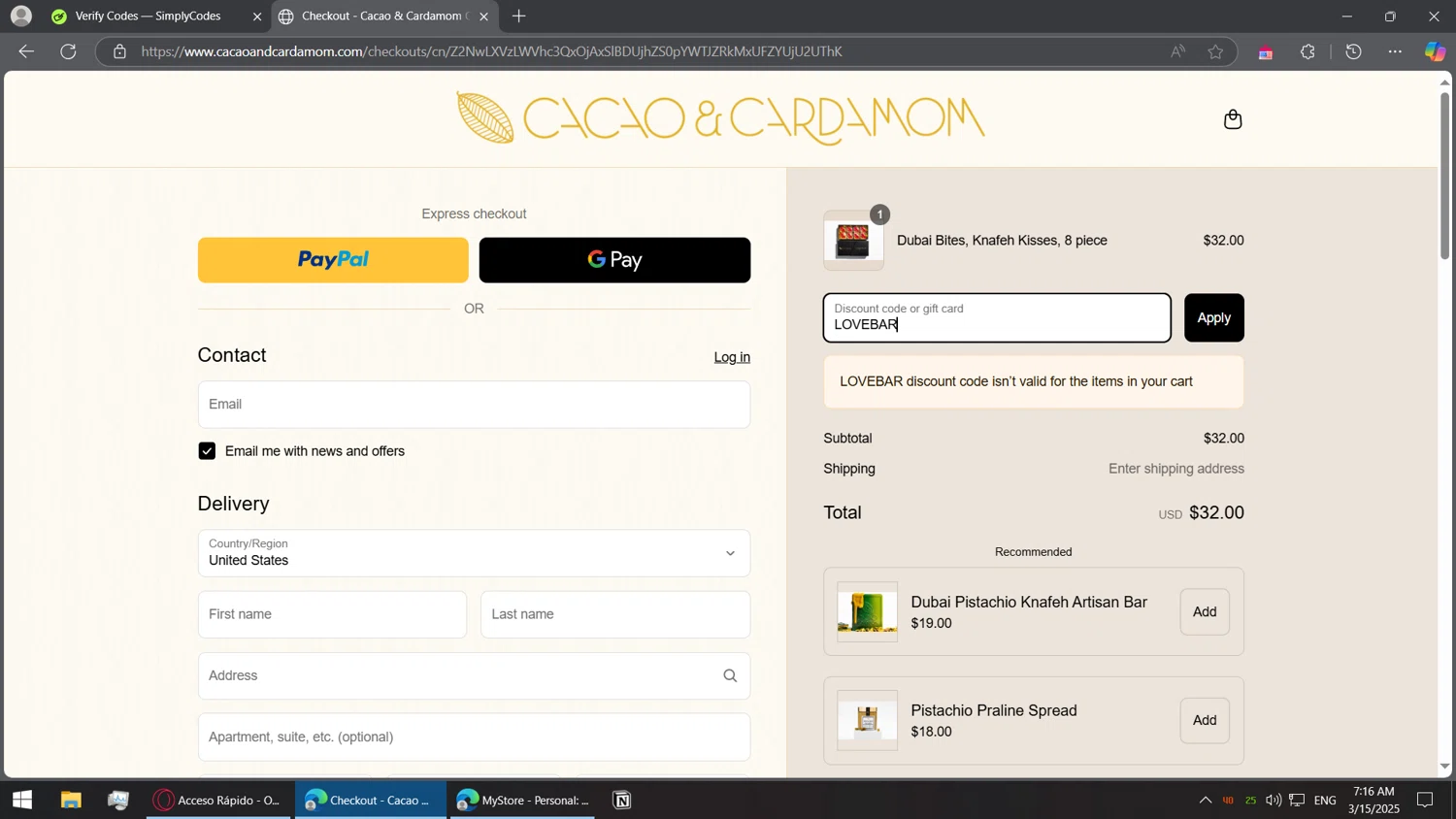Click the Cacao & Cardamom logo
The height and width of the screenshot is (819, 1456).
coord(720,118)
